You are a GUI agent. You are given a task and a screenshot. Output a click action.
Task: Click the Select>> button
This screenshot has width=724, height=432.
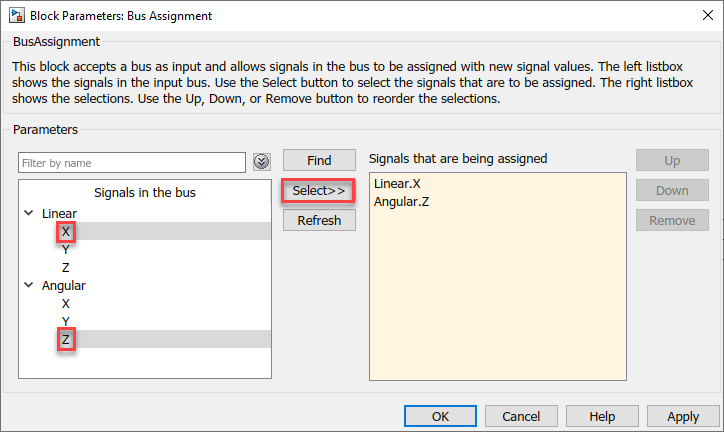click(x=319, y=190)
